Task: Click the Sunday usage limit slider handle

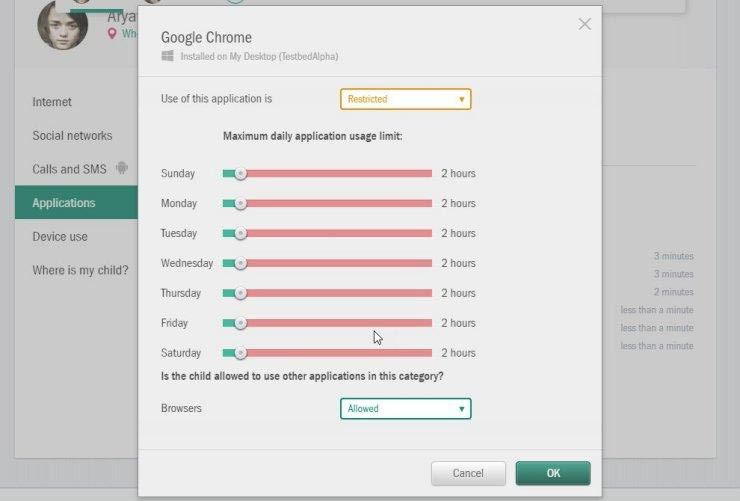Action: 240,174
